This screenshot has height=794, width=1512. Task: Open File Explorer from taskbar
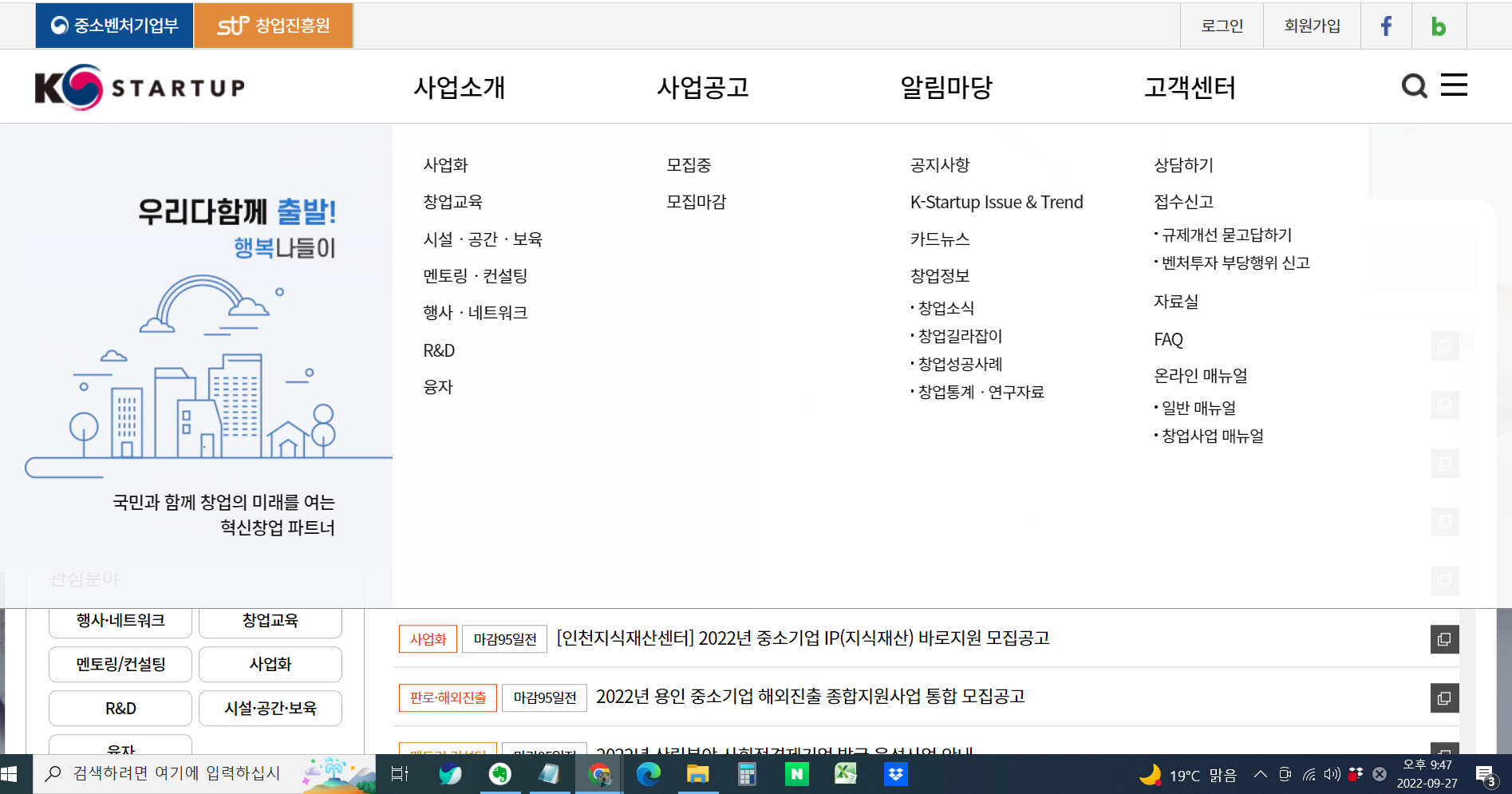pos(698,774)
